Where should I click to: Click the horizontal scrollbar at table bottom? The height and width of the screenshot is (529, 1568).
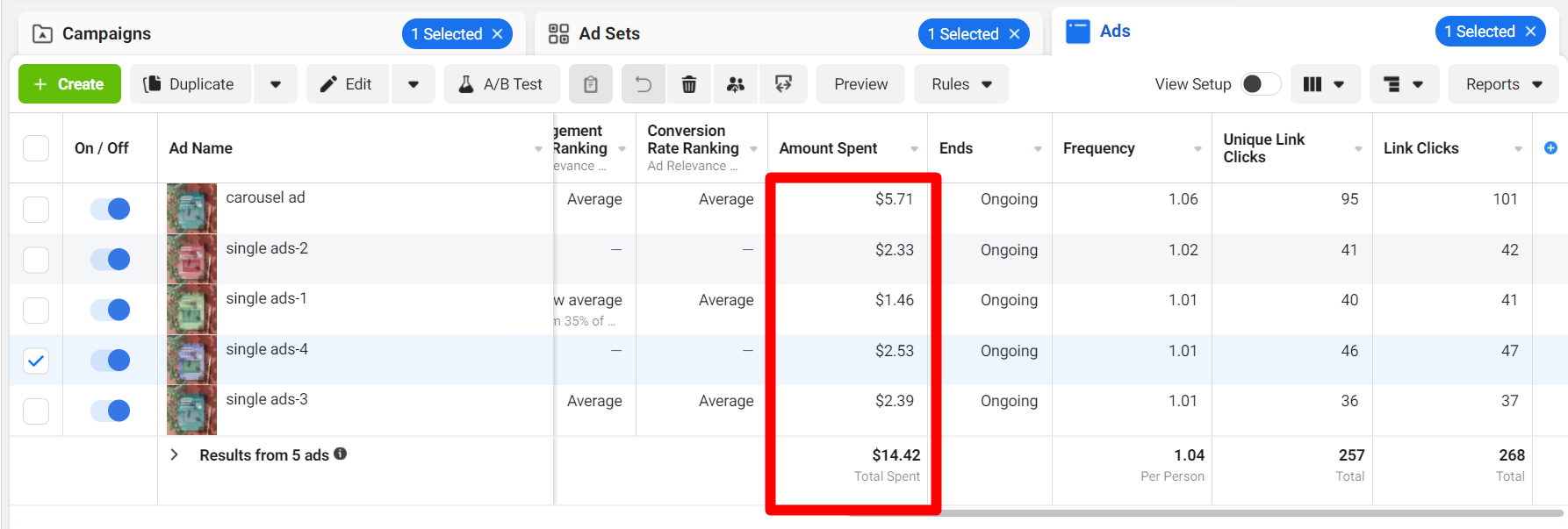[1229, 513]
